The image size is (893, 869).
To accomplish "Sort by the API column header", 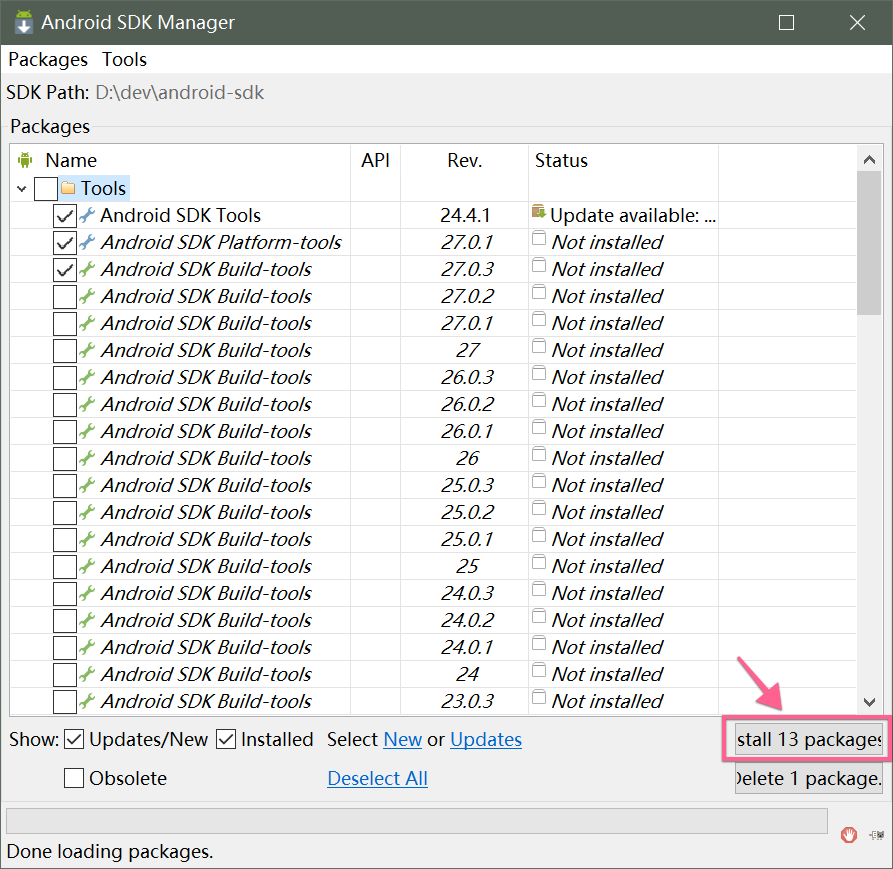I will (375, 160).
